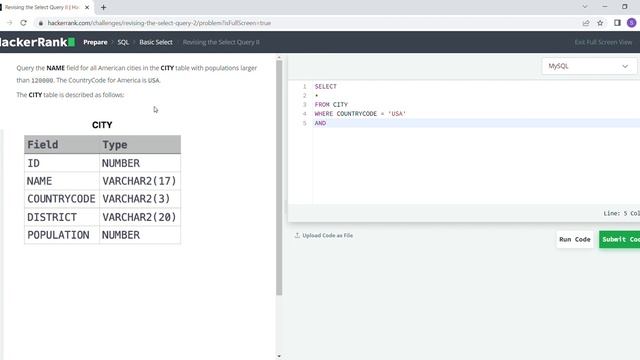Click the VARCHAR2(3) type cell

(140, 199)
